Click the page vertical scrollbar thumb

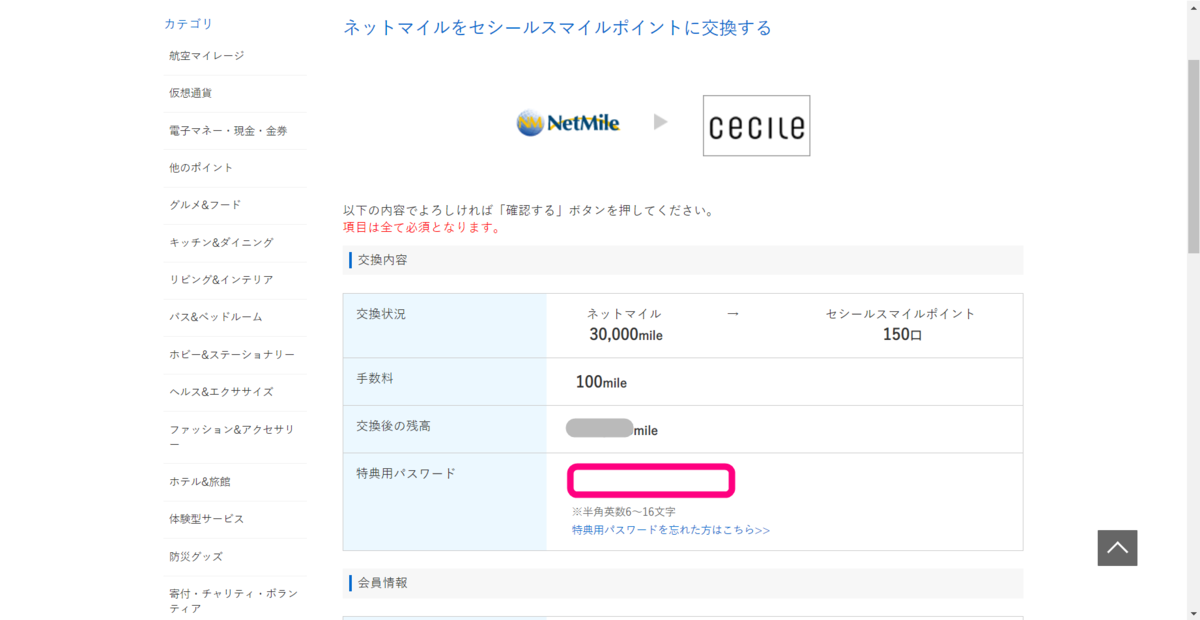click(1192, 155)
